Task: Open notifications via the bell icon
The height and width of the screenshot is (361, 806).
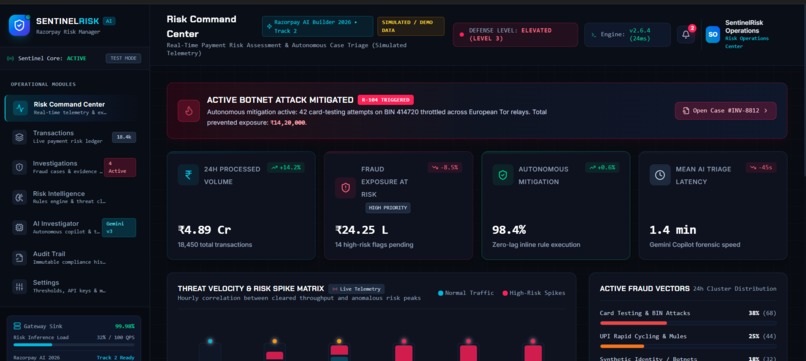Action: click(x=686, y=34)
